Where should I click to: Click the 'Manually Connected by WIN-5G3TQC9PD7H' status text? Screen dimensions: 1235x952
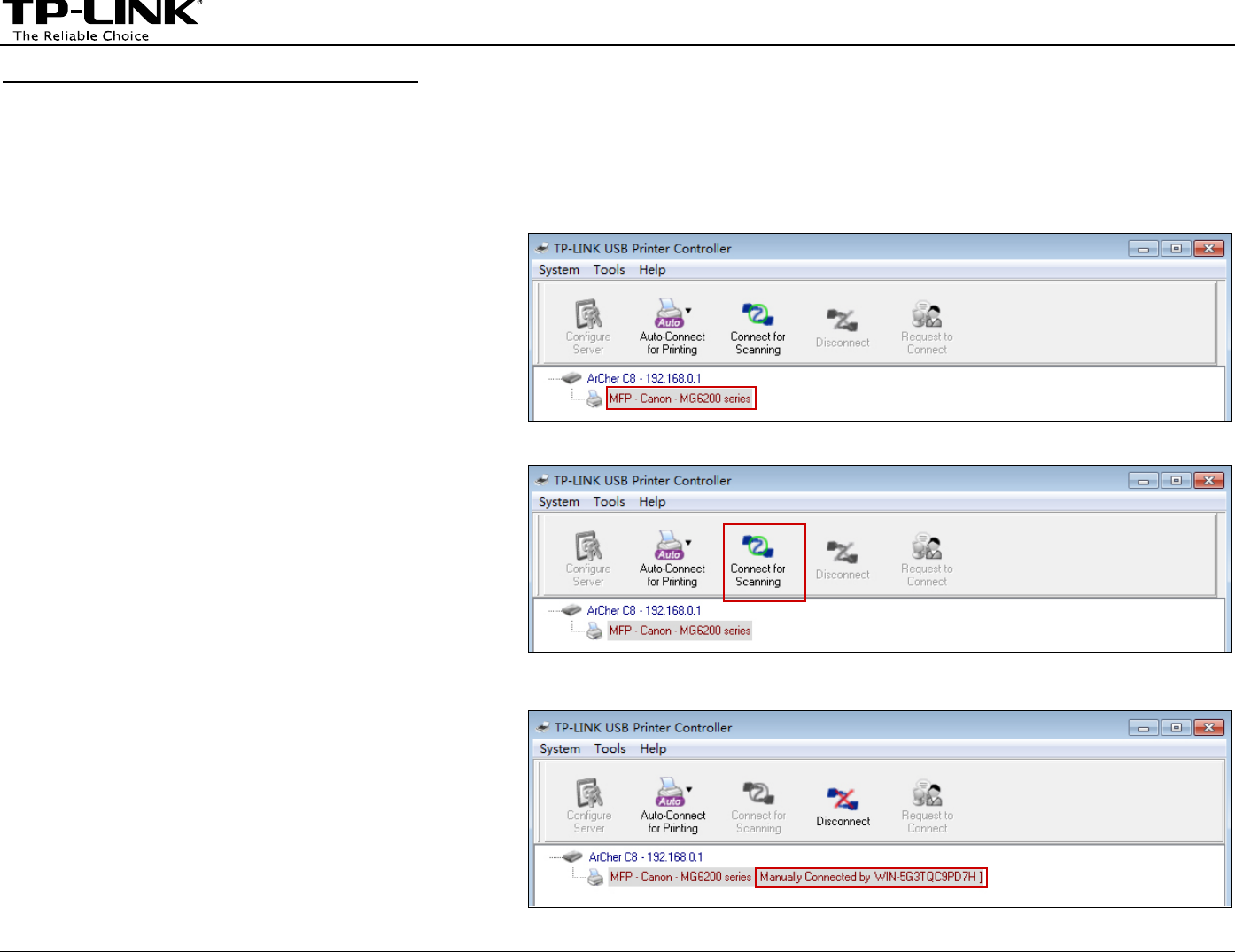pos(871,877)
